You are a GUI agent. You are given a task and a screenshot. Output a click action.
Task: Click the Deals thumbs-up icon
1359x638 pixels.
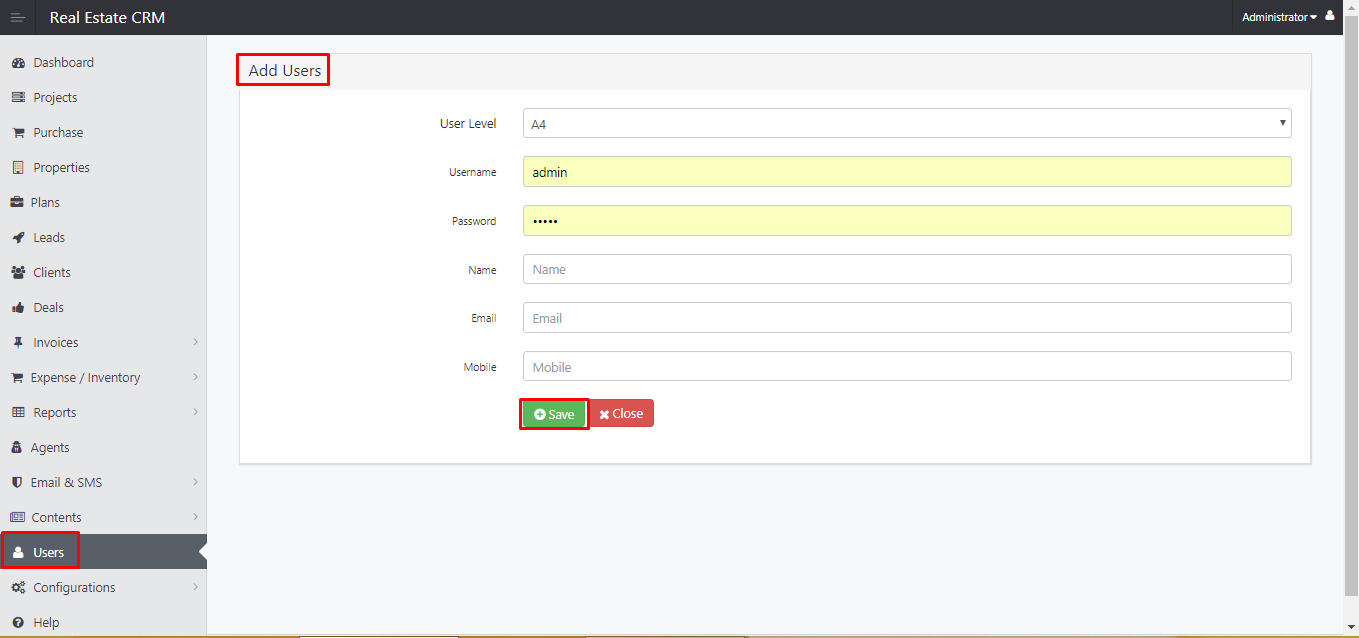coord(18,308)
